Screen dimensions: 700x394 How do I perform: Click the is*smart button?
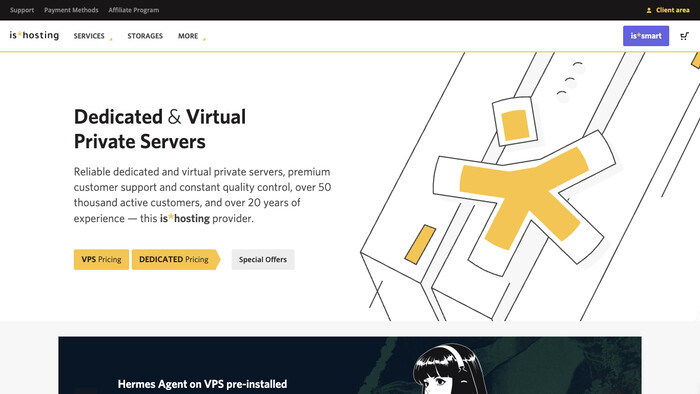coord(646,36)
